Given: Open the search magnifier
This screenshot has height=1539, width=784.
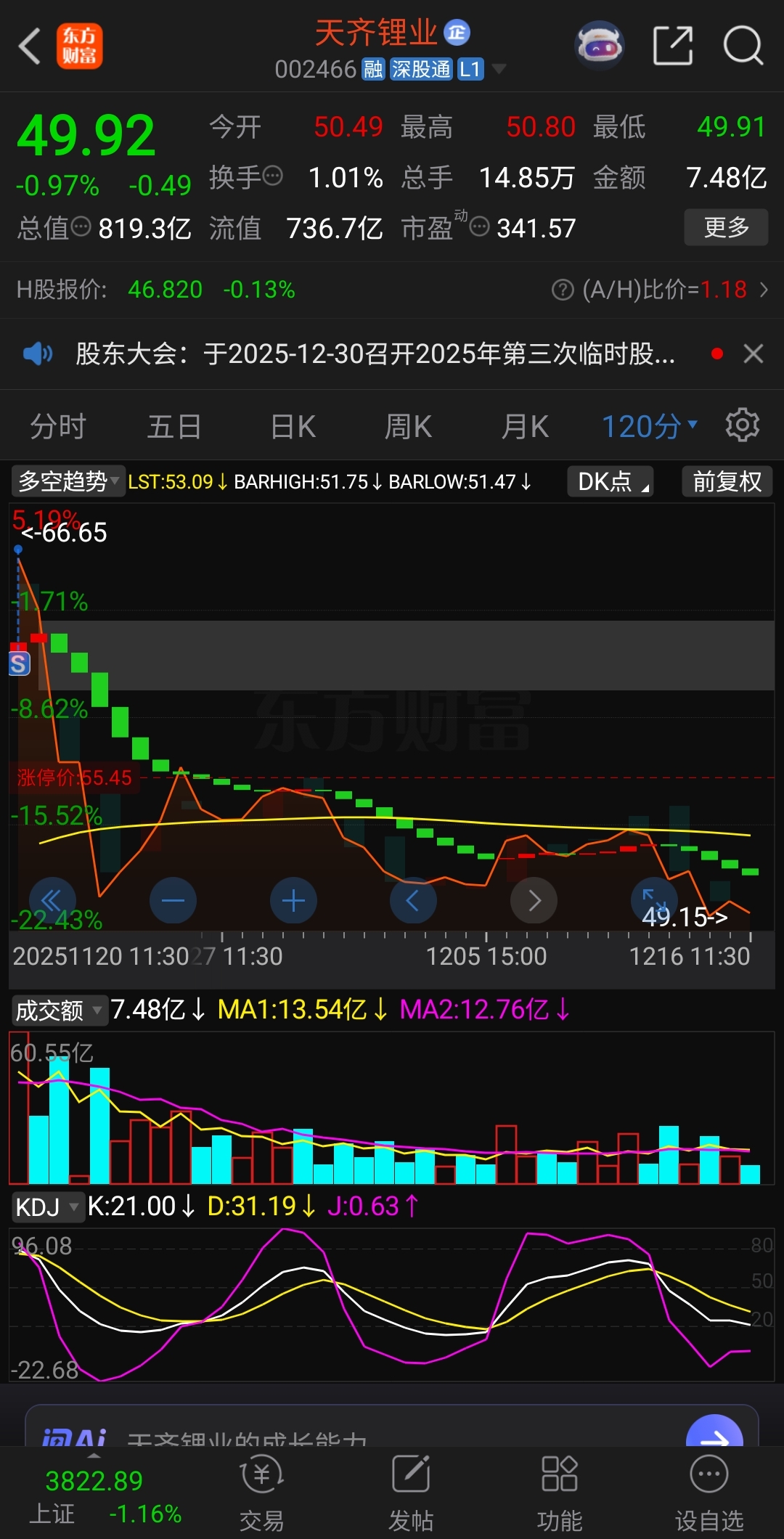Looking at the screenshot, I should (x=743, y=46).
